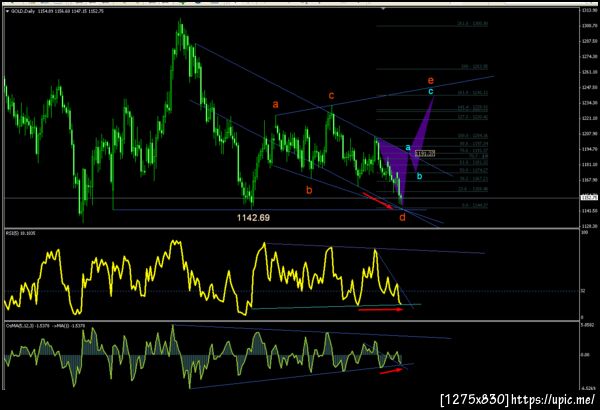Viewport: 600px width, 410px height.
Task: Select the orange wave label b
Action: pos(309,190)
